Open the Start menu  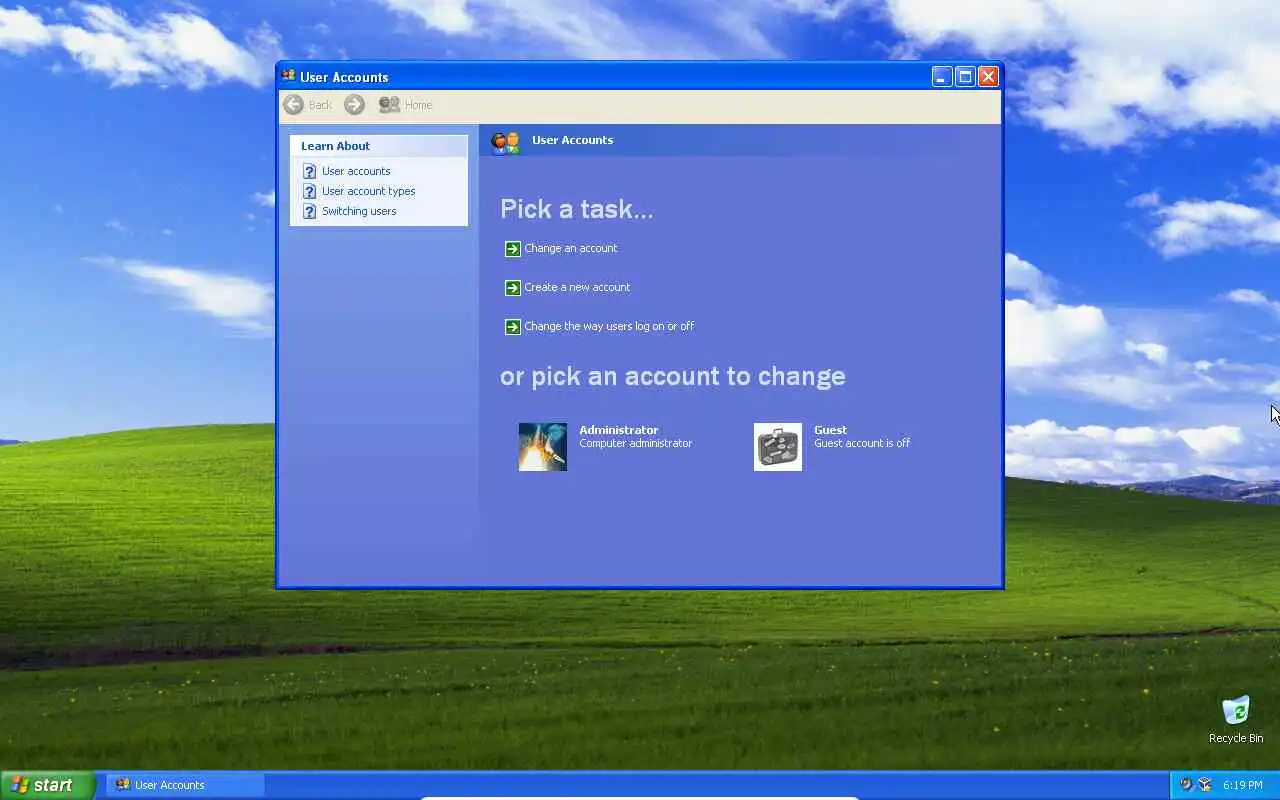47,785
